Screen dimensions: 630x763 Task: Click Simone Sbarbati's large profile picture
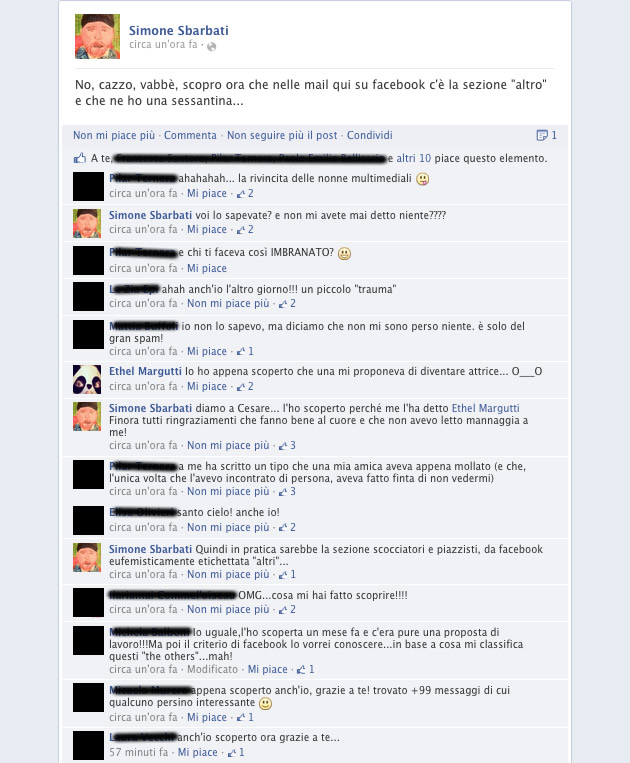[97, 36]
